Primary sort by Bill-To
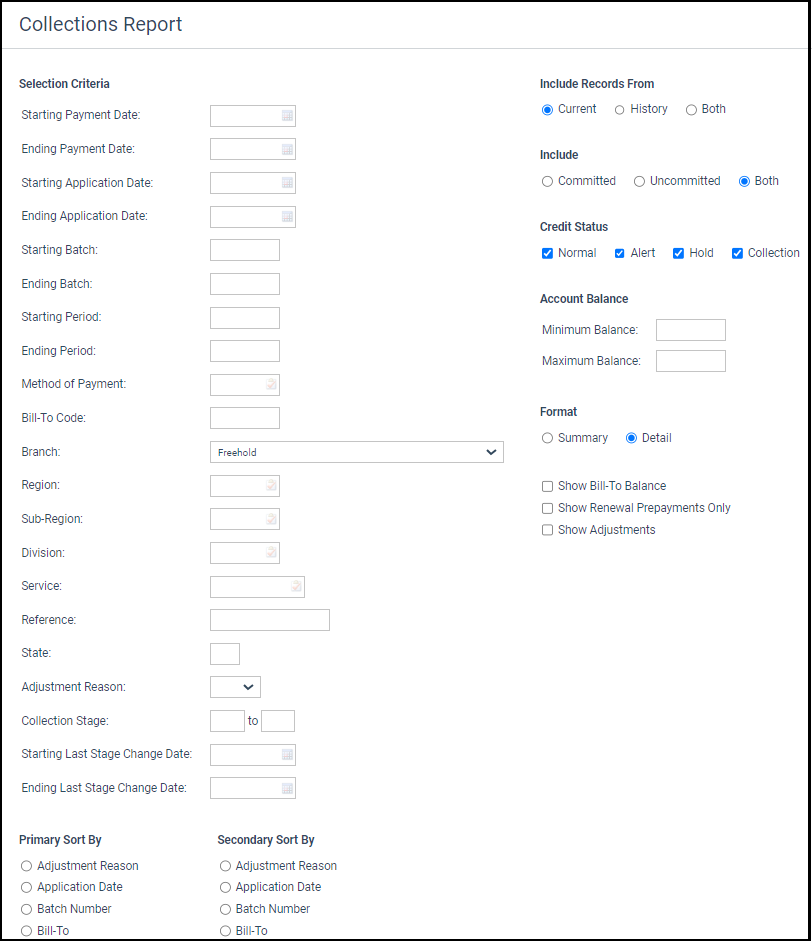This screenshot has width=812, height=941. pos(26,931)
